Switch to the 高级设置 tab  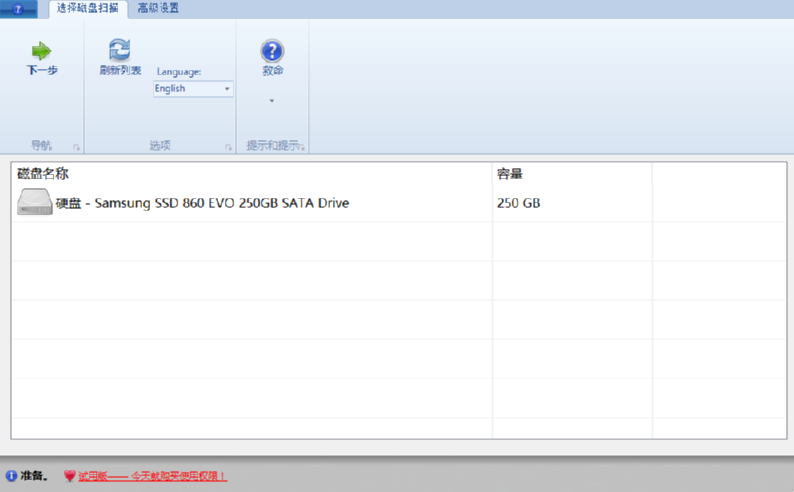[158, 9]
